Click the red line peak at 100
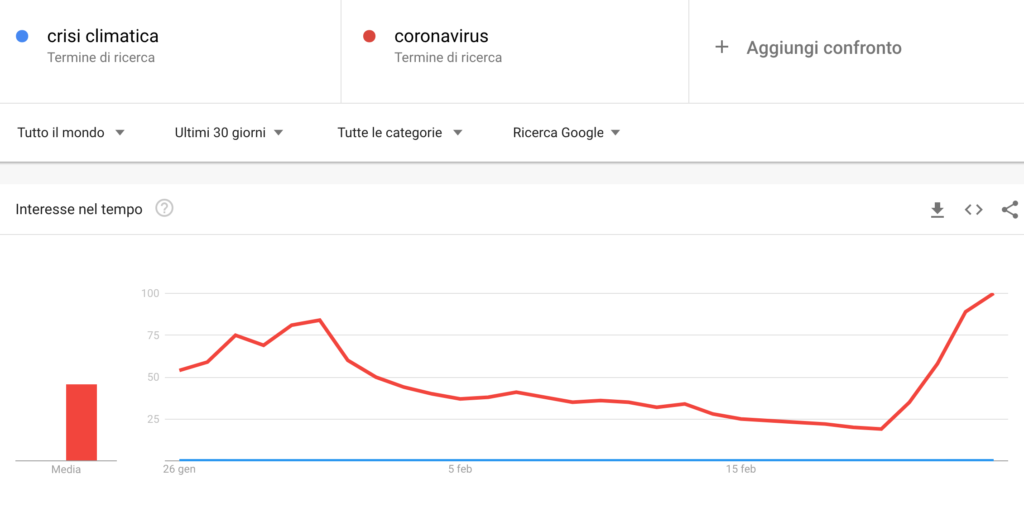 tap(992, 295)
